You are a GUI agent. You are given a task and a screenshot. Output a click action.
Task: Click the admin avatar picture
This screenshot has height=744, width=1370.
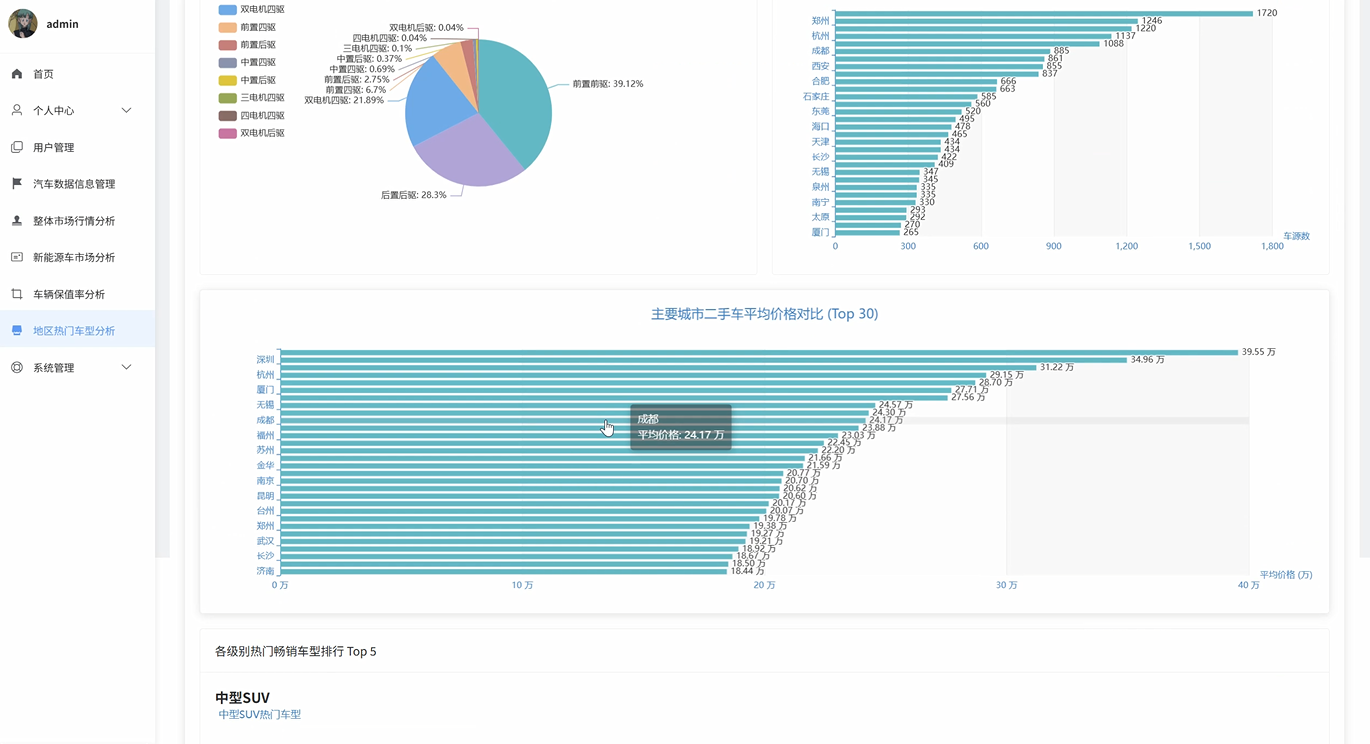coord(23,23)
